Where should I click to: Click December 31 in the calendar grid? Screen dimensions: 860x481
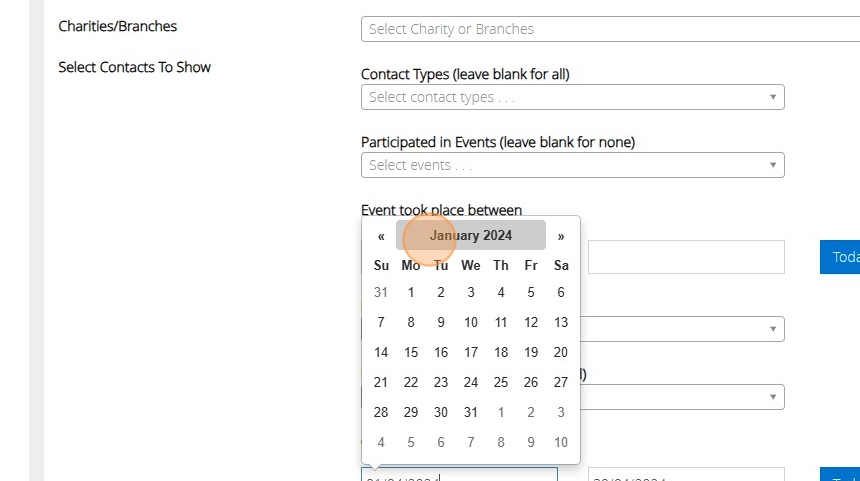coord(381,293)
